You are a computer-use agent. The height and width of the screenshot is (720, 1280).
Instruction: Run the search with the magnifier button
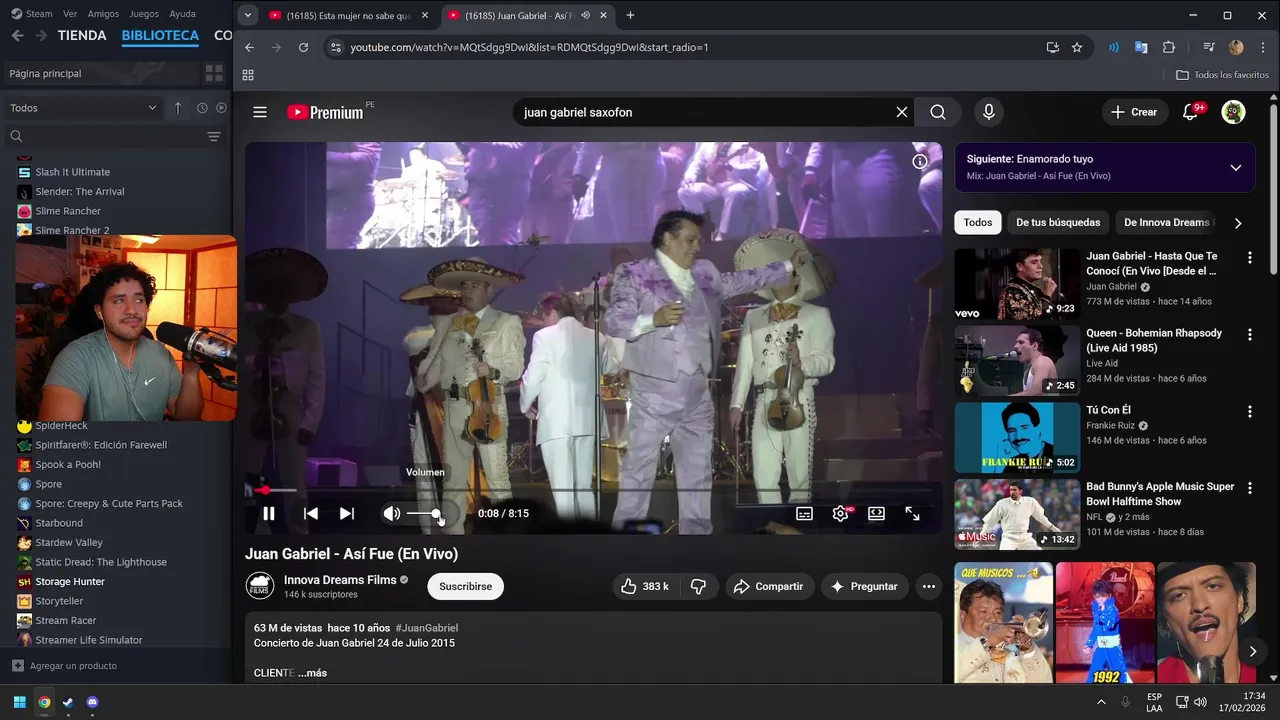[938, 112]
